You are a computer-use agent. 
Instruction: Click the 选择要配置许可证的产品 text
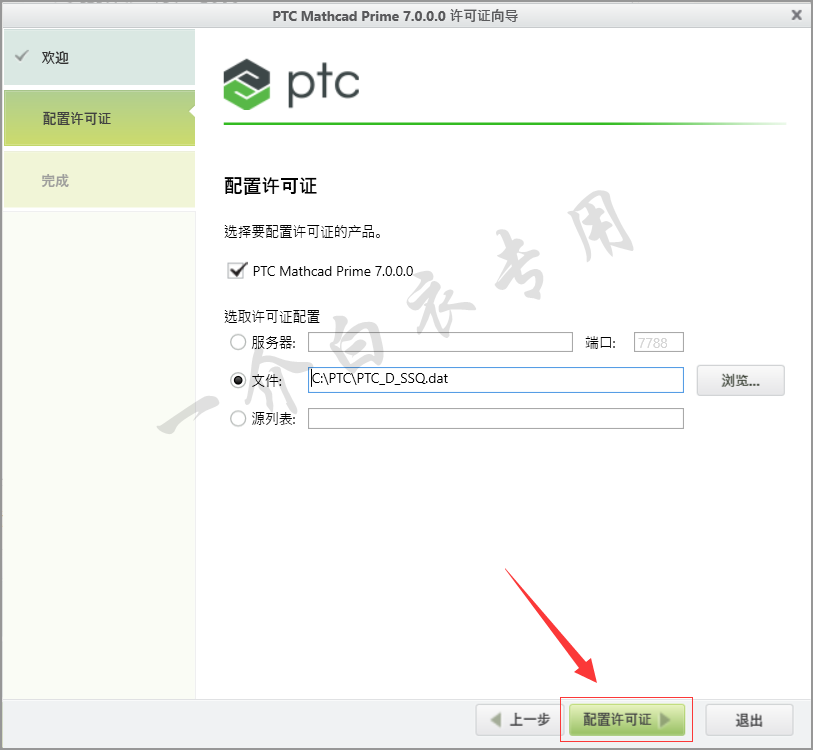pos(303,231)
